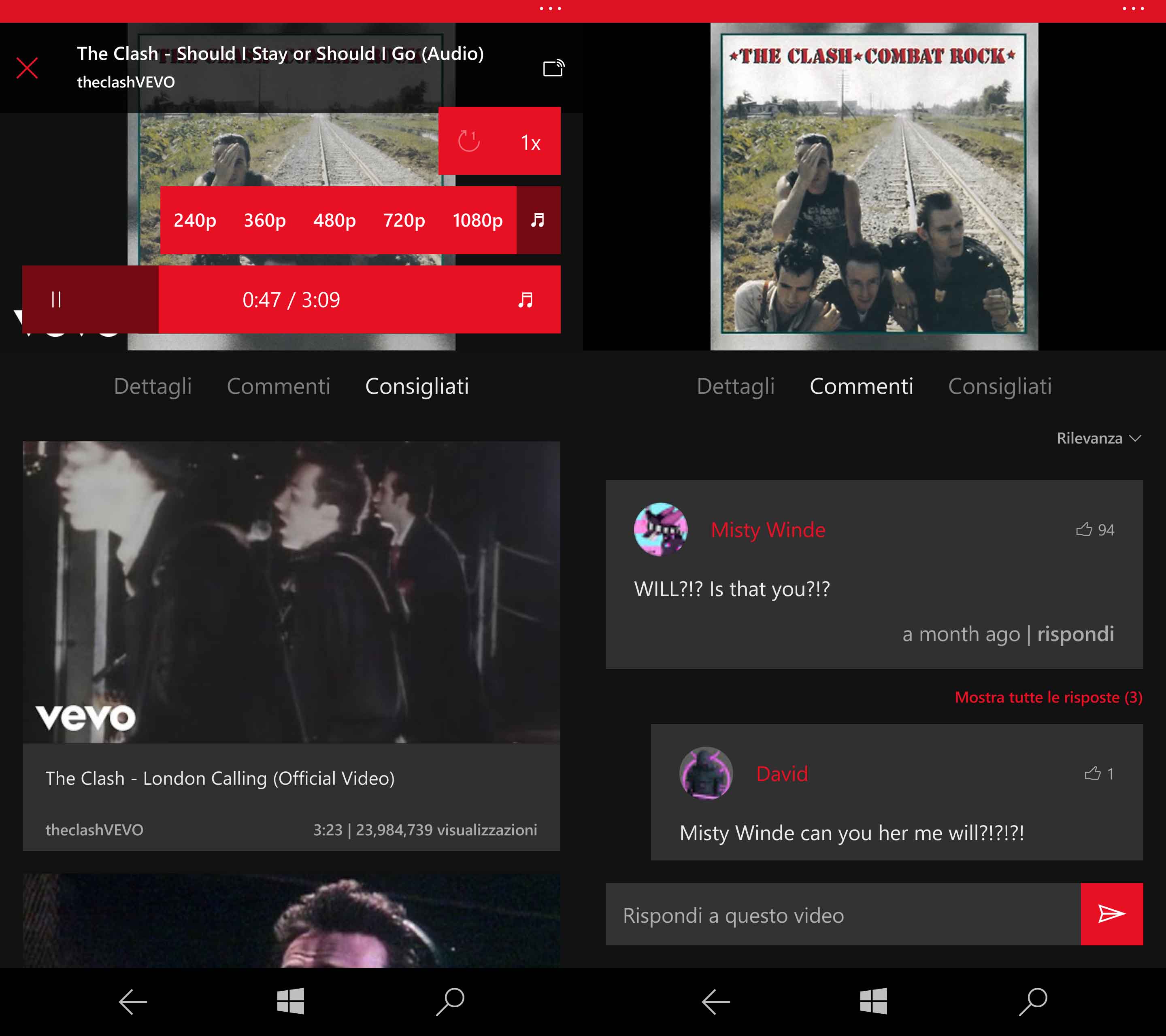Select Consigliati tab in left screen
Image resolution: width=1166 pixels, height=1036 pixels.
pyautogui.click(x=417, y=386)
